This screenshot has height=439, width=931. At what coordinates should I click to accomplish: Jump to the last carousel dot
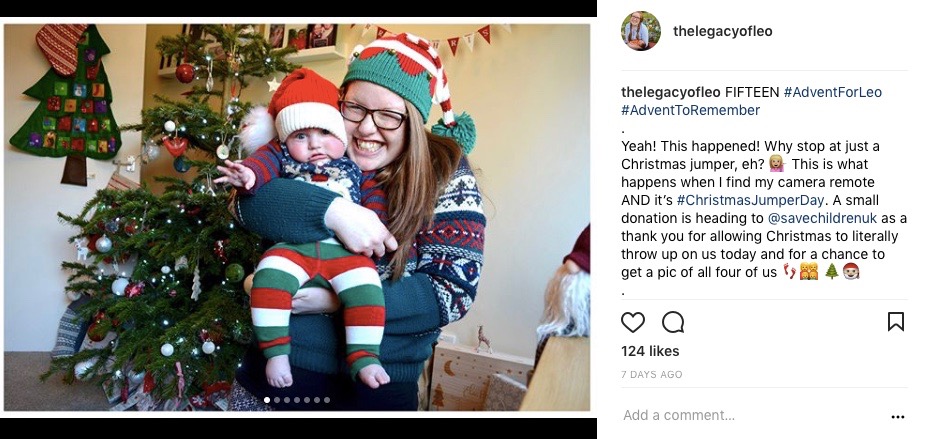tap(327, 400)
